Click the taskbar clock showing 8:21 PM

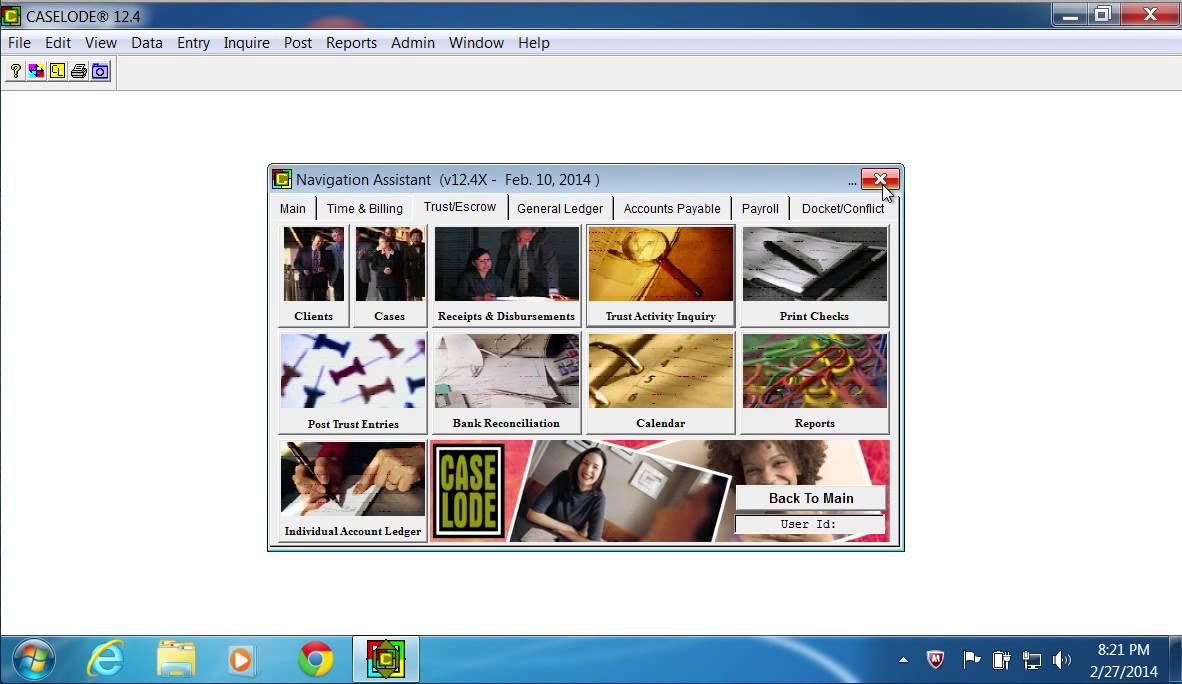[x=1123, y=660]
